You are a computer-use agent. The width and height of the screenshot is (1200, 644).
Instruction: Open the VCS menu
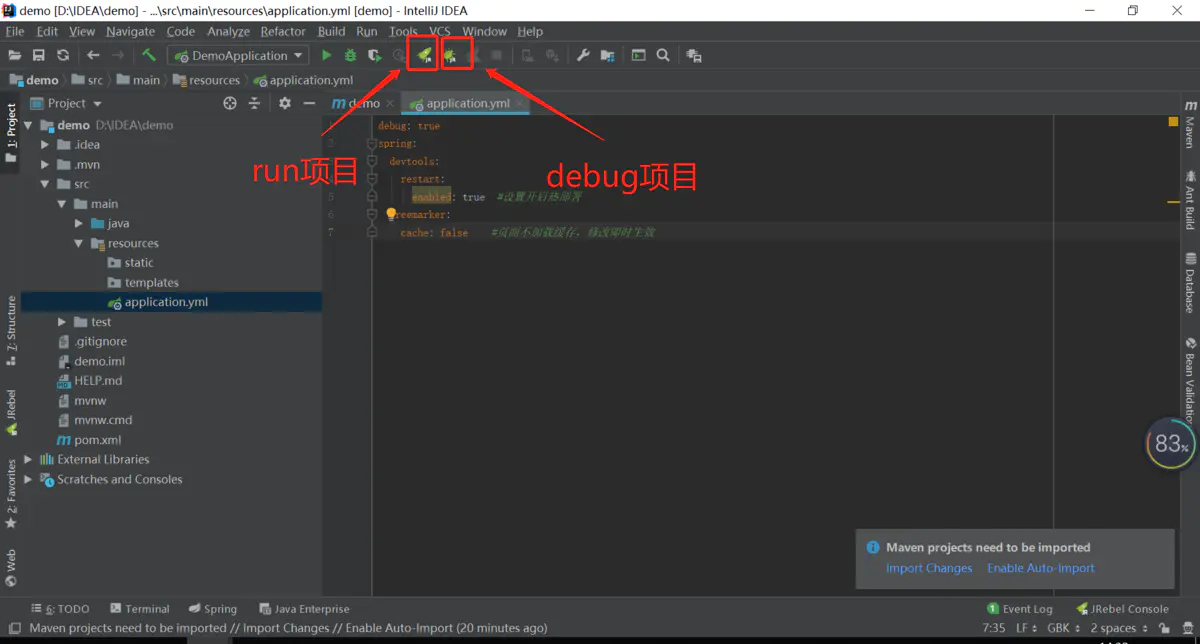440,32
